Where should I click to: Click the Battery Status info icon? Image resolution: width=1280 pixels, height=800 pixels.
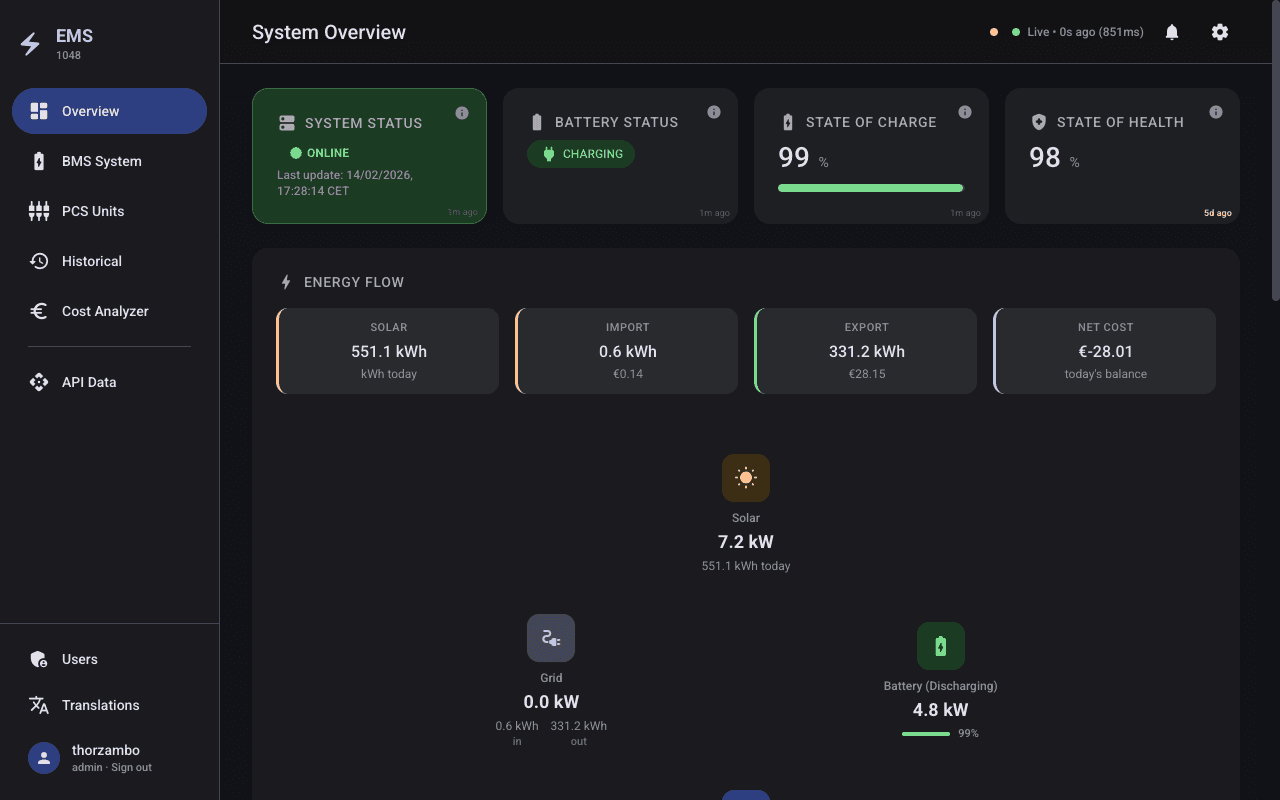(x=714, y=112)
